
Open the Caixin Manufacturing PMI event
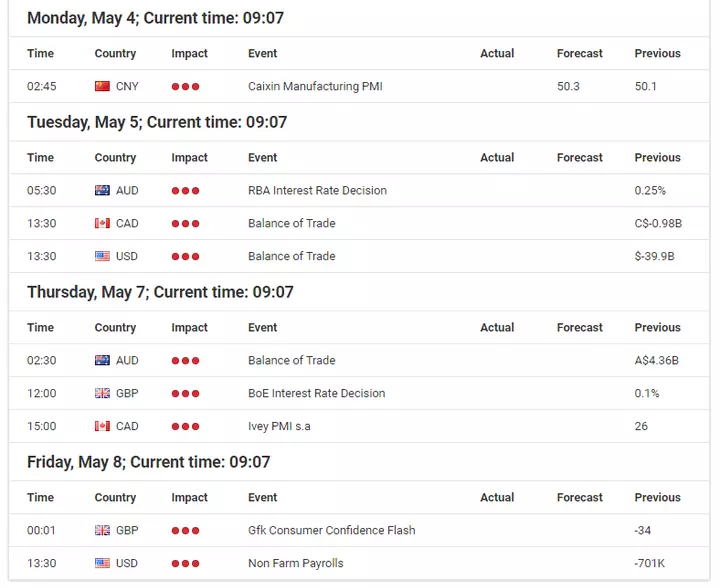coord(315,86)
